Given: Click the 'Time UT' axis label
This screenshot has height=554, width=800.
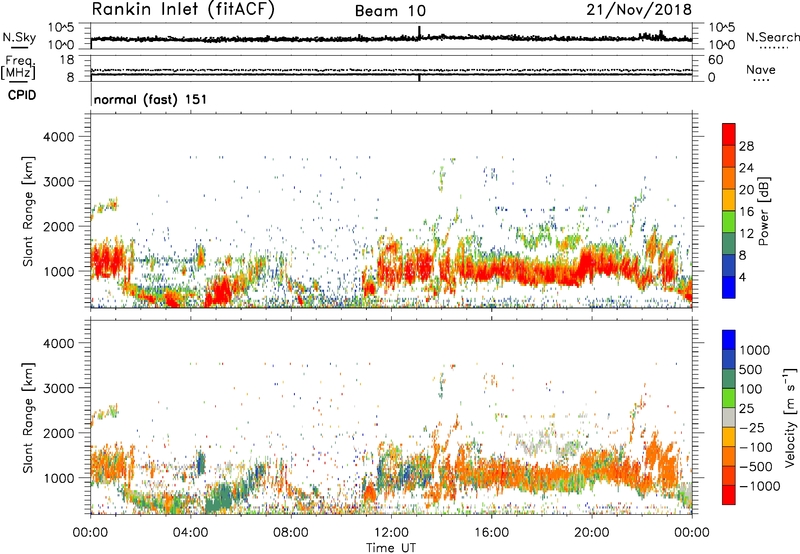Looking at the screenshot, I should [391, 548].
